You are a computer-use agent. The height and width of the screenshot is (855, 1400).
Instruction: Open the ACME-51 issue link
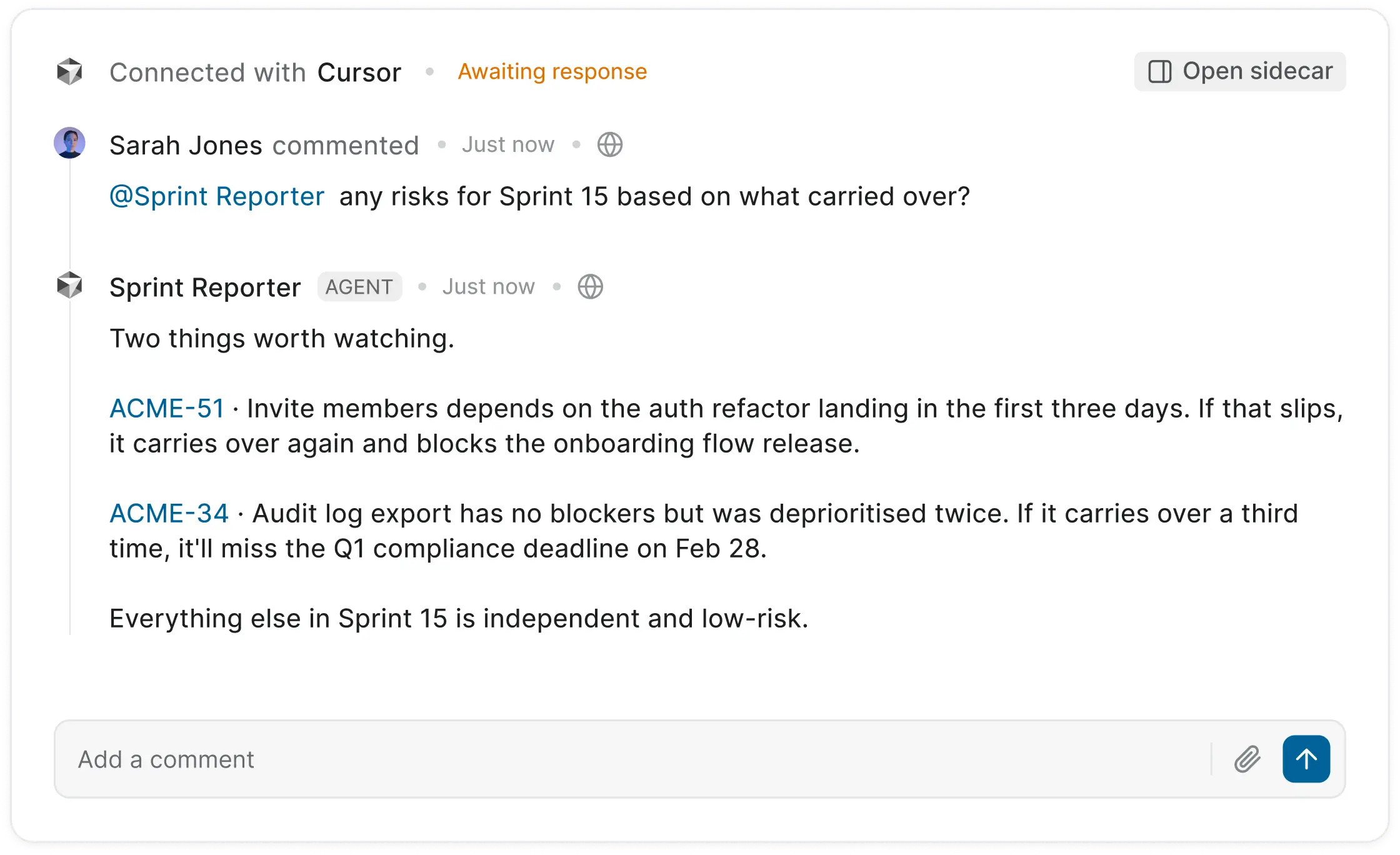167,407
